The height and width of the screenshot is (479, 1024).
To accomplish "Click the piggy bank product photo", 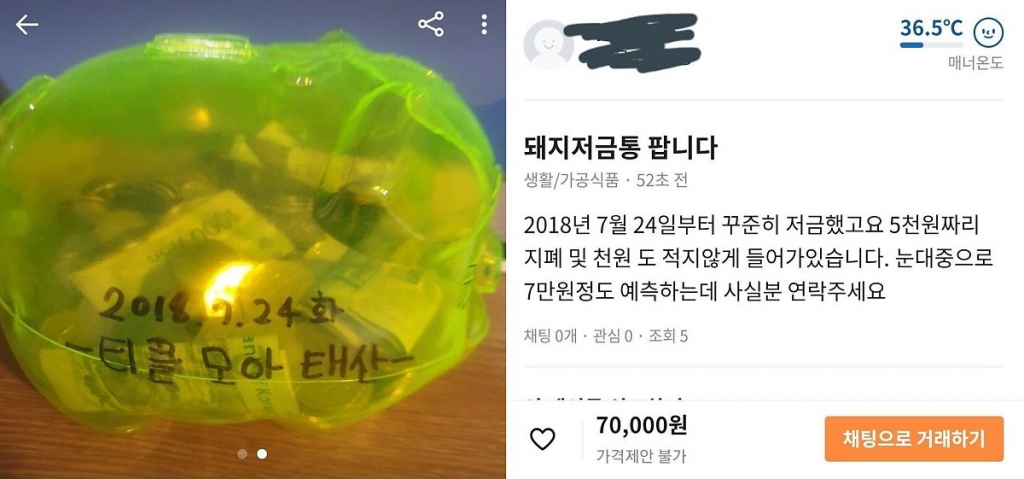I will [x=252, y=240].
